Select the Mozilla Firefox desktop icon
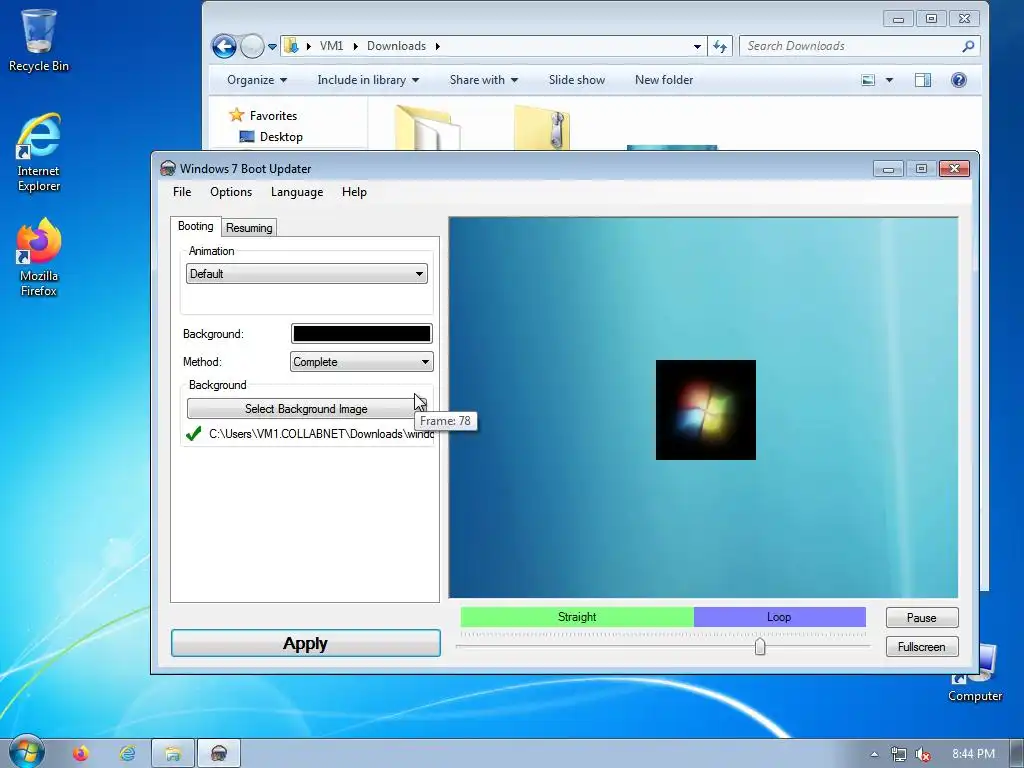Image resolution: width=1024 pixels, height=768 pixels. (39, 257)
